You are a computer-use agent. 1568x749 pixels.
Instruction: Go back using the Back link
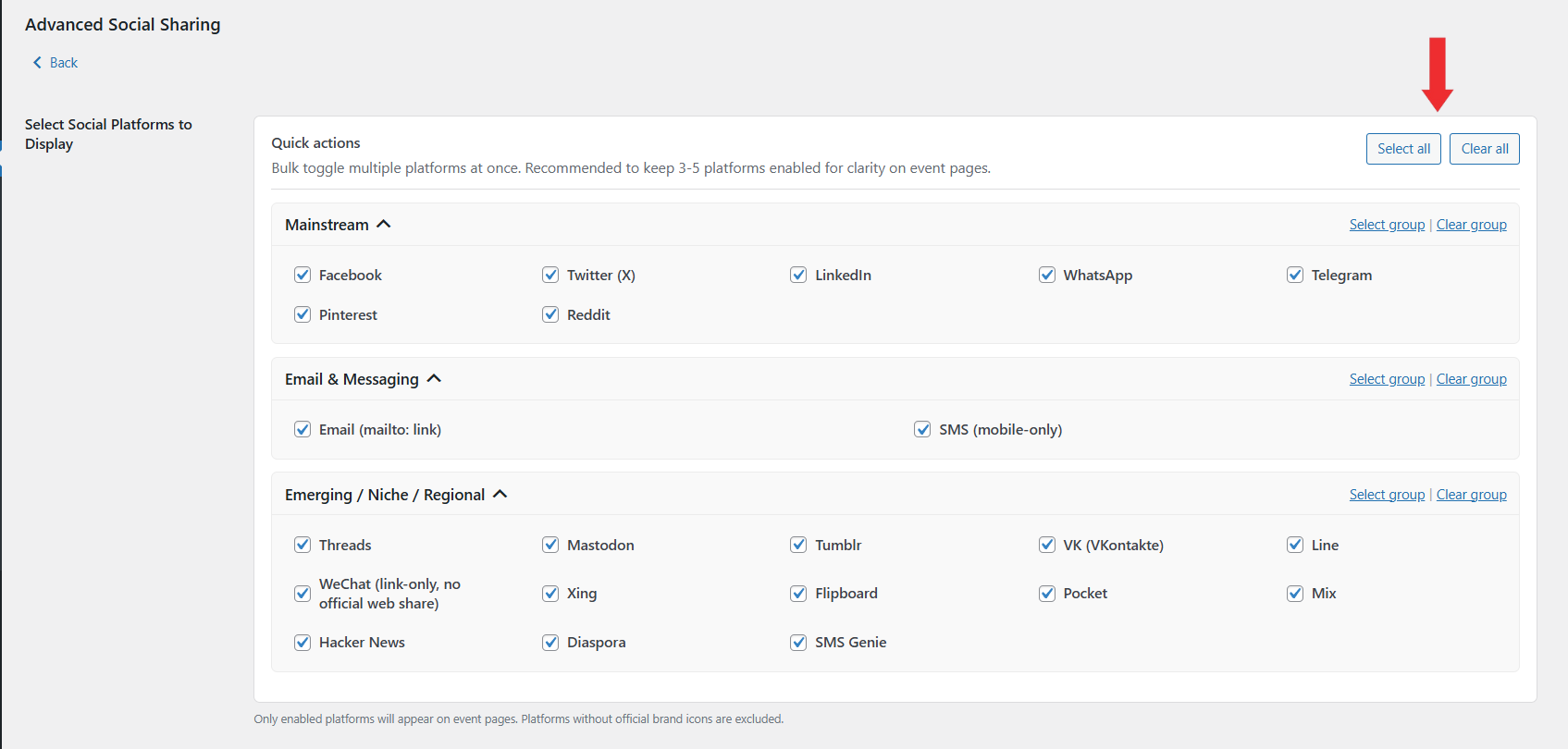tap(64, 63)
